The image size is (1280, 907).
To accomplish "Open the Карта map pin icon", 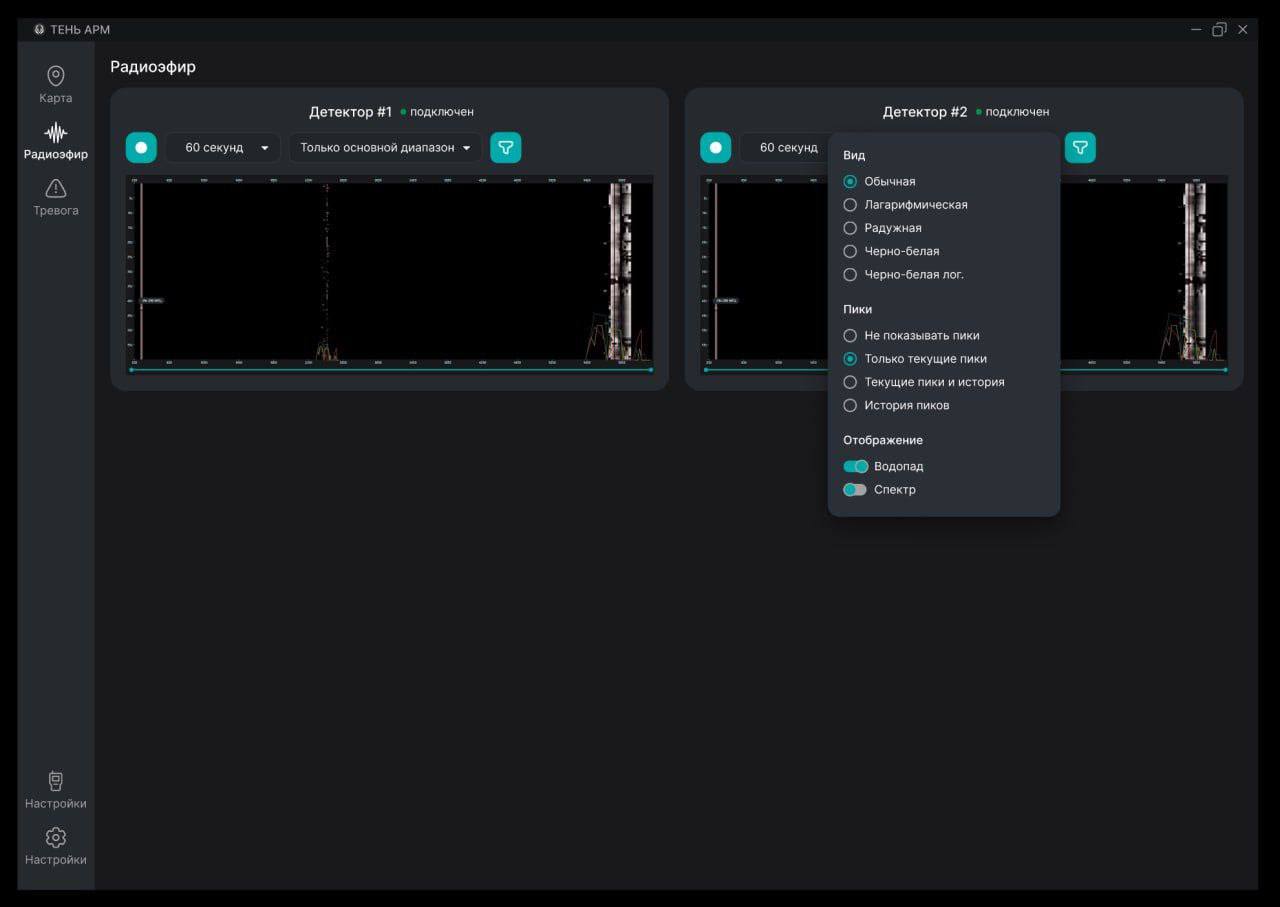I will click(56, 77).
